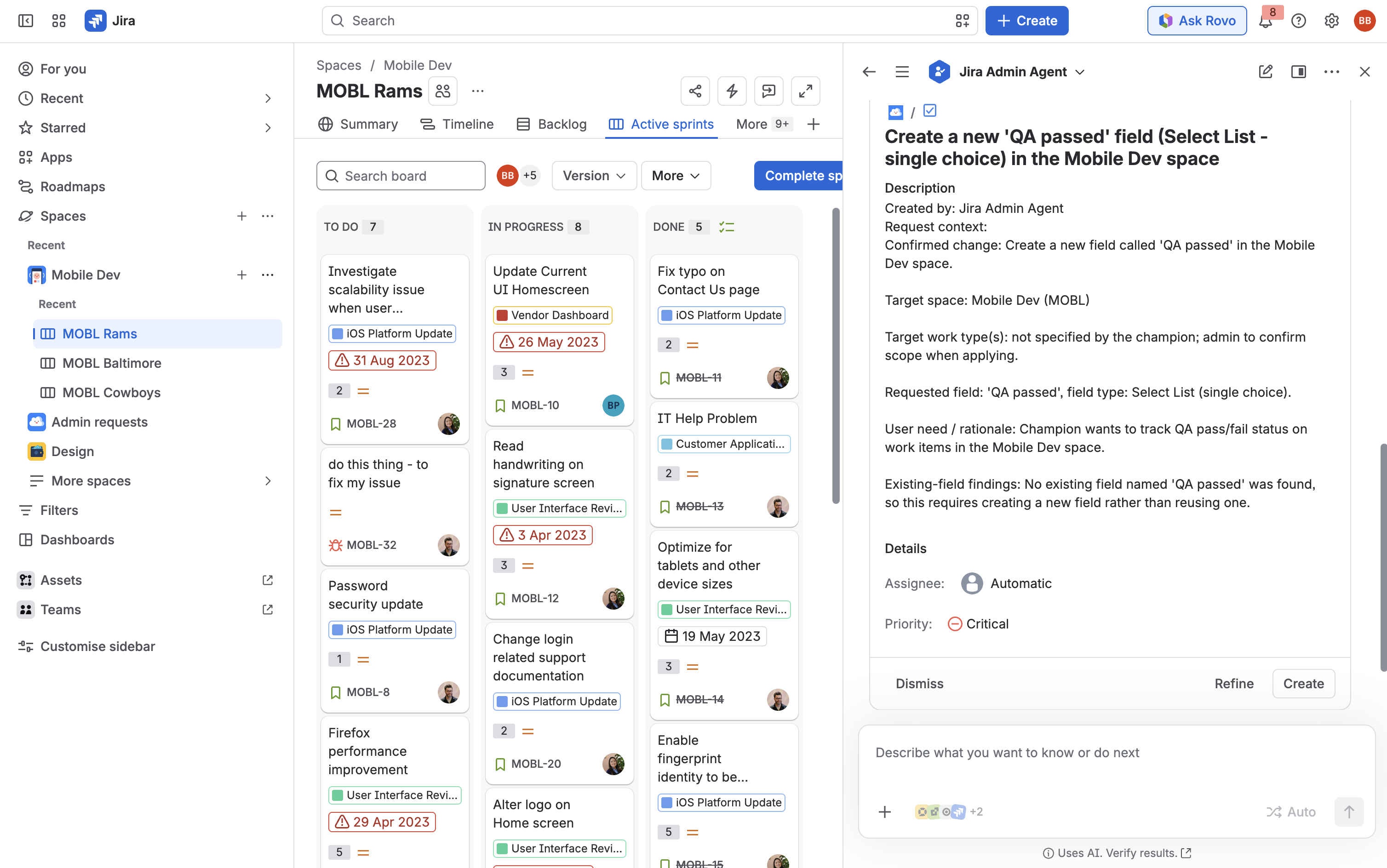Click the feedback speech bubble icon
The width and height of the screenshot is (1387, 868).
(769, 91)
